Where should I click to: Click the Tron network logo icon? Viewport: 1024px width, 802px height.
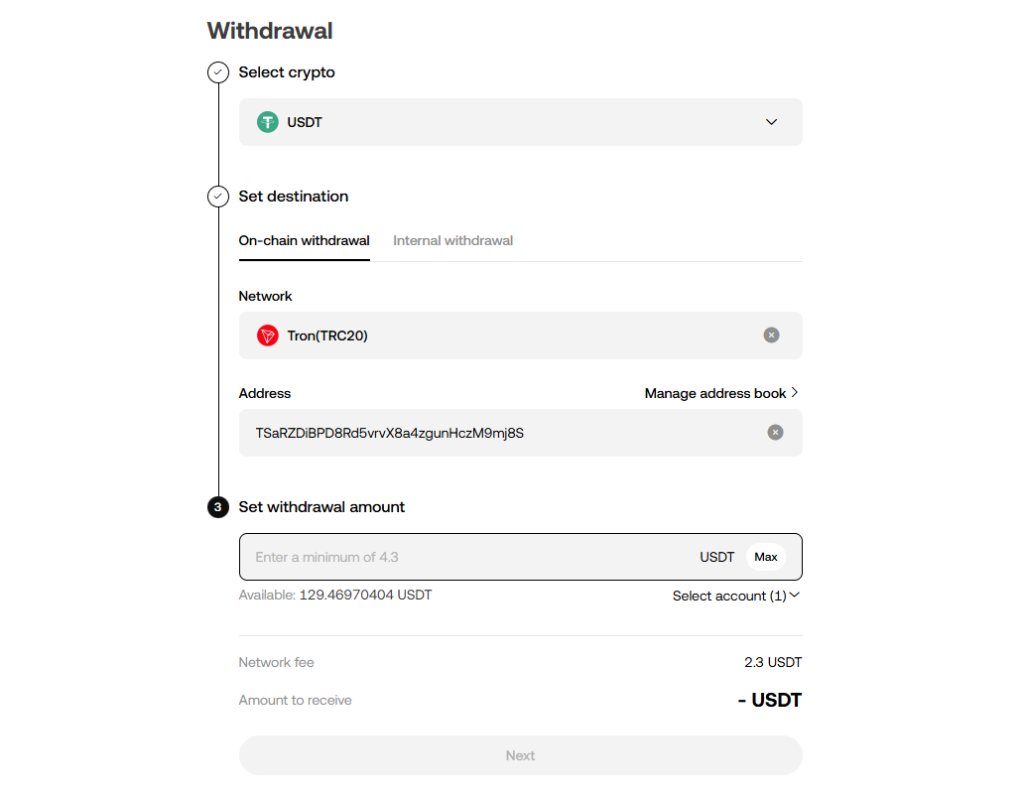[x=267, y=336]
